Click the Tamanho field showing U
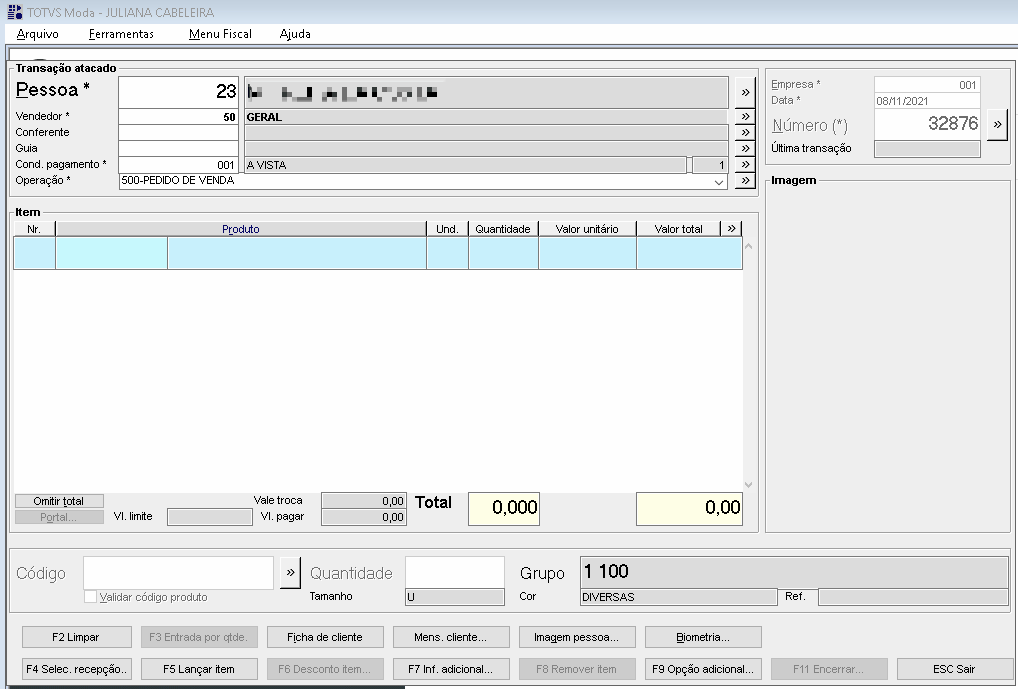Screen dimensions: 1018x689 (455, 597)
